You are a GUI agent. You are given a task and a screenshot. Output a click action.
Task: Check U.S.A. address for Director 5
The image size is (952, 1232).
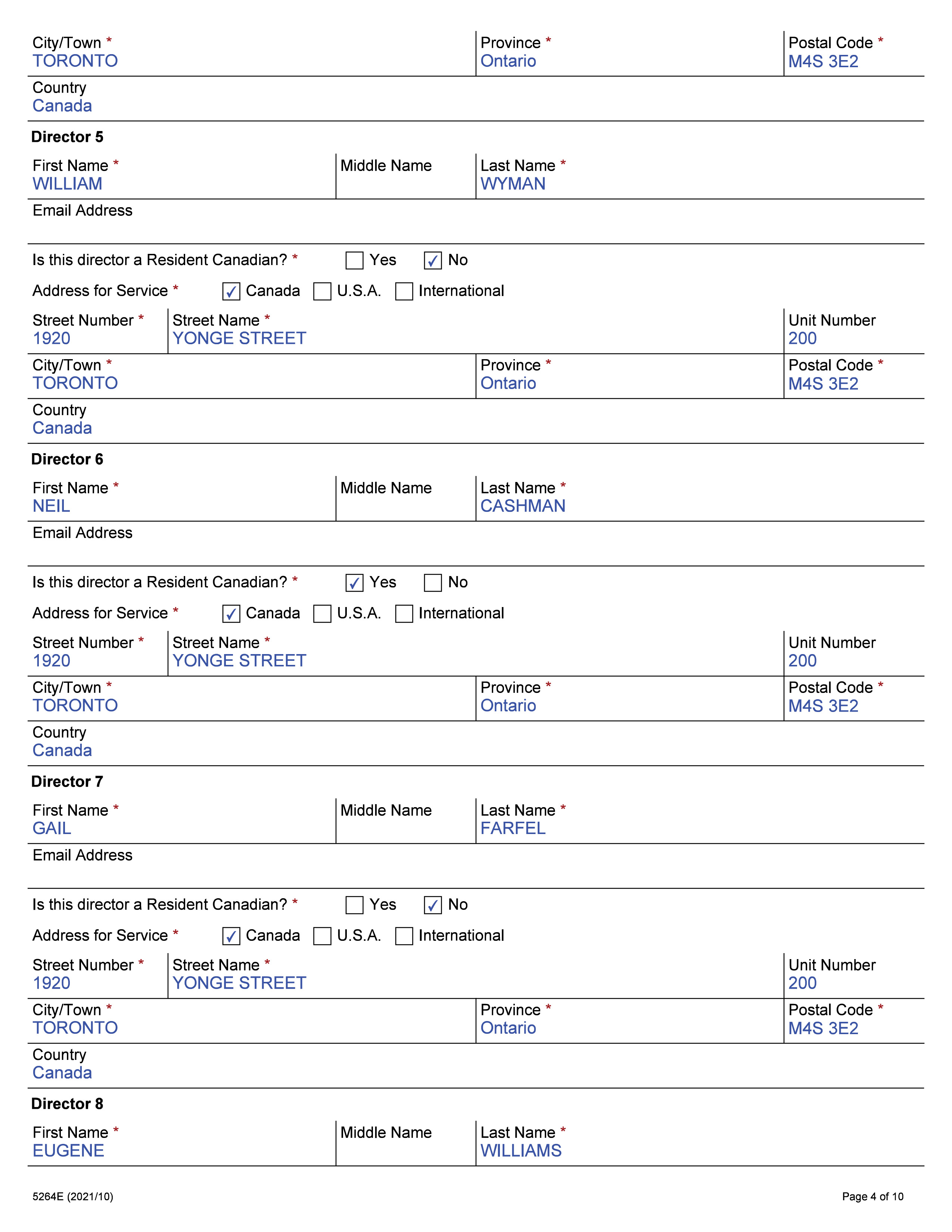click(x=322, y=292)
